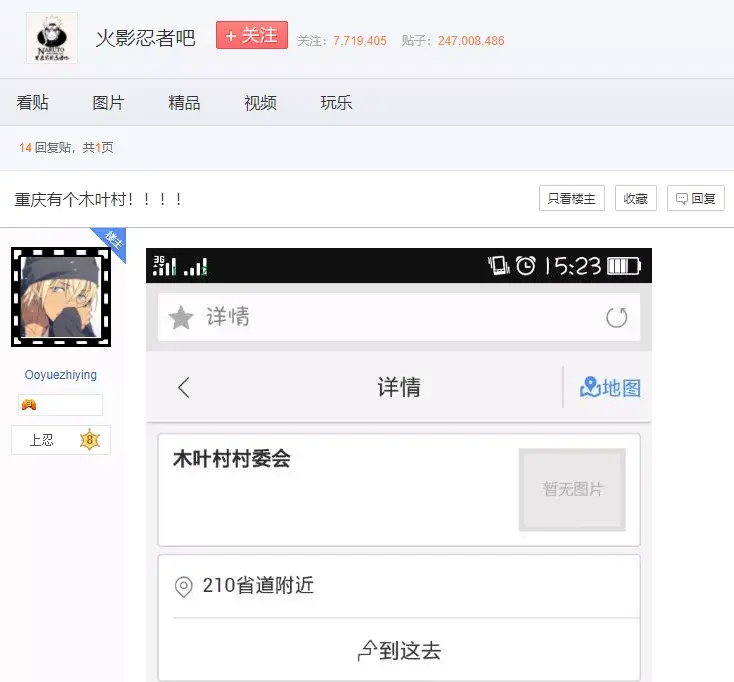The height and width of the screenshot is (682, 734).
Task: Click the second signal bars icon
Action: (196, 266)
